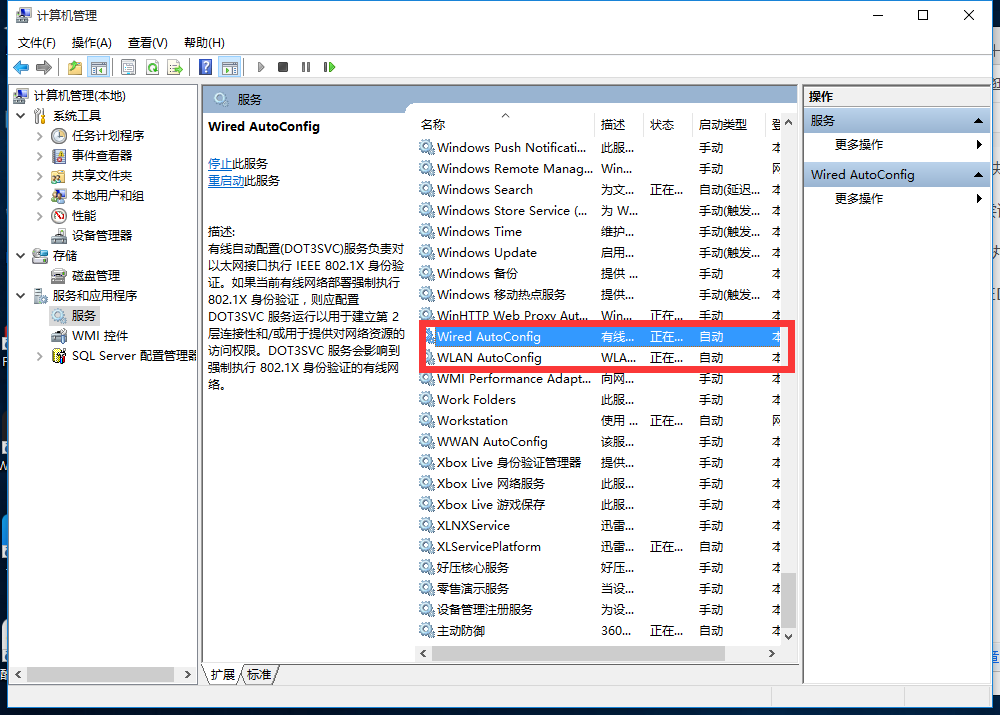The image size is (1000, 715).
Task: Select SQL Server 配置管理器 node
Action: [133, 356]
